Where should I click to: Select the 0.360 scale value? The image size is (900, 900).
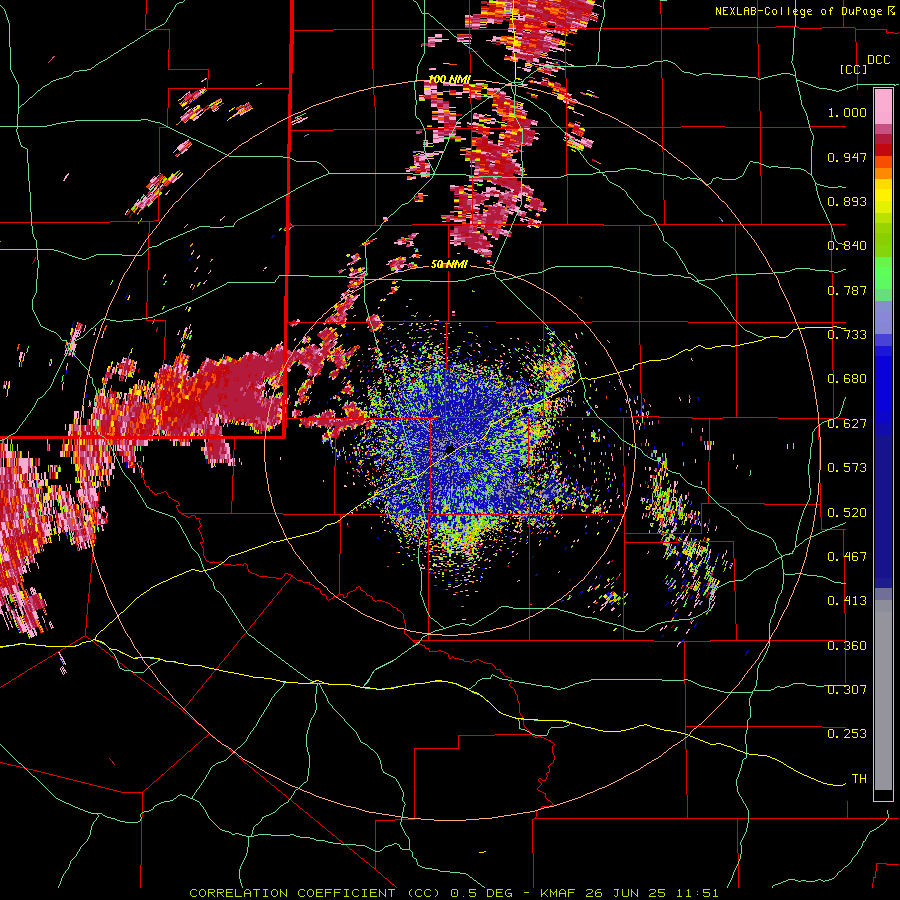(x=847, y=646)
